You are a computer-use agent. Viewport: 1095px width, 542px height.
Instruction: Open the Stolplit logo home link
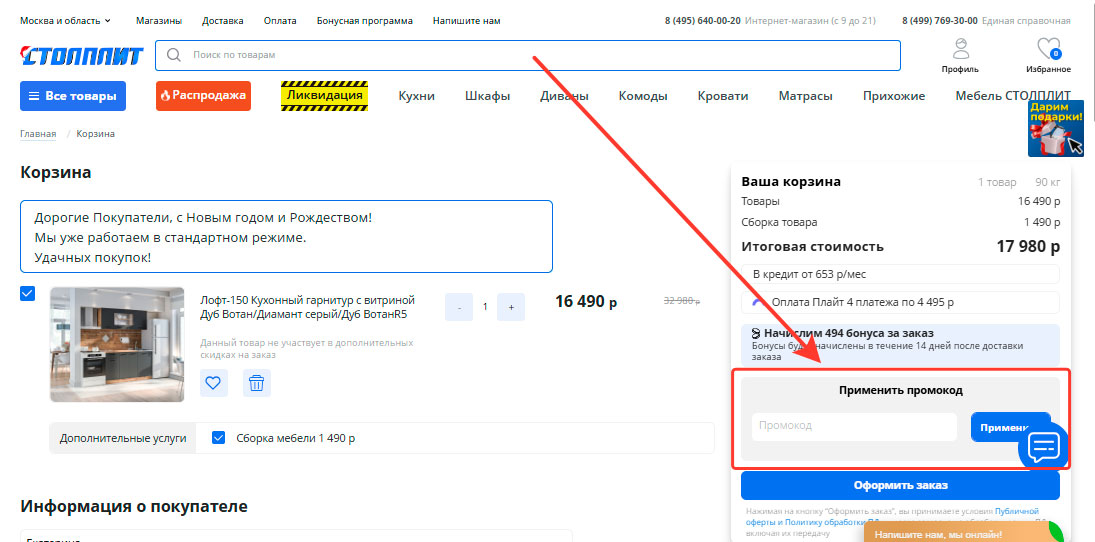pyautogui.click(x=82, y=55)
